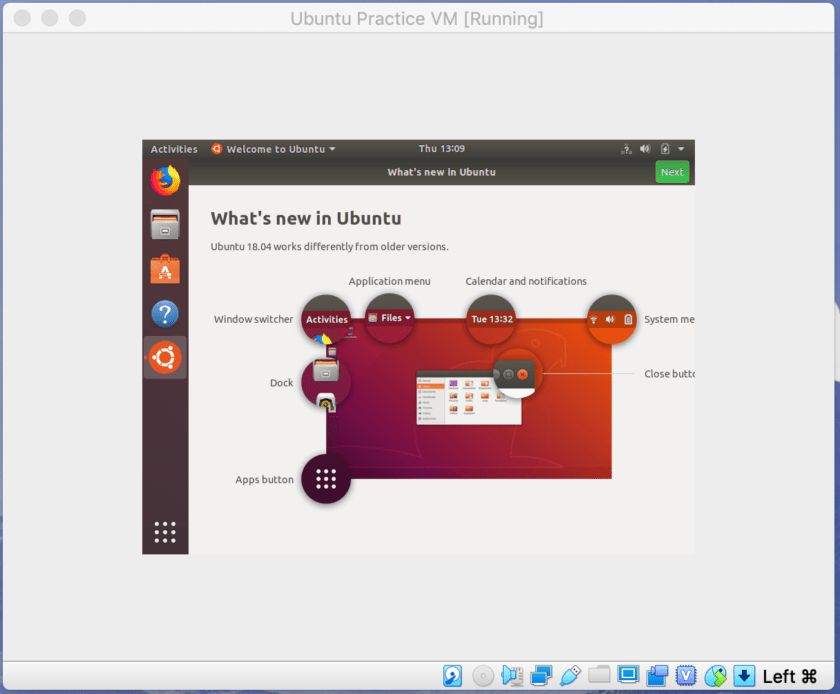Click the green Next button
The image size is (840, 694).
pyautogui.click(x=672, y=172)
